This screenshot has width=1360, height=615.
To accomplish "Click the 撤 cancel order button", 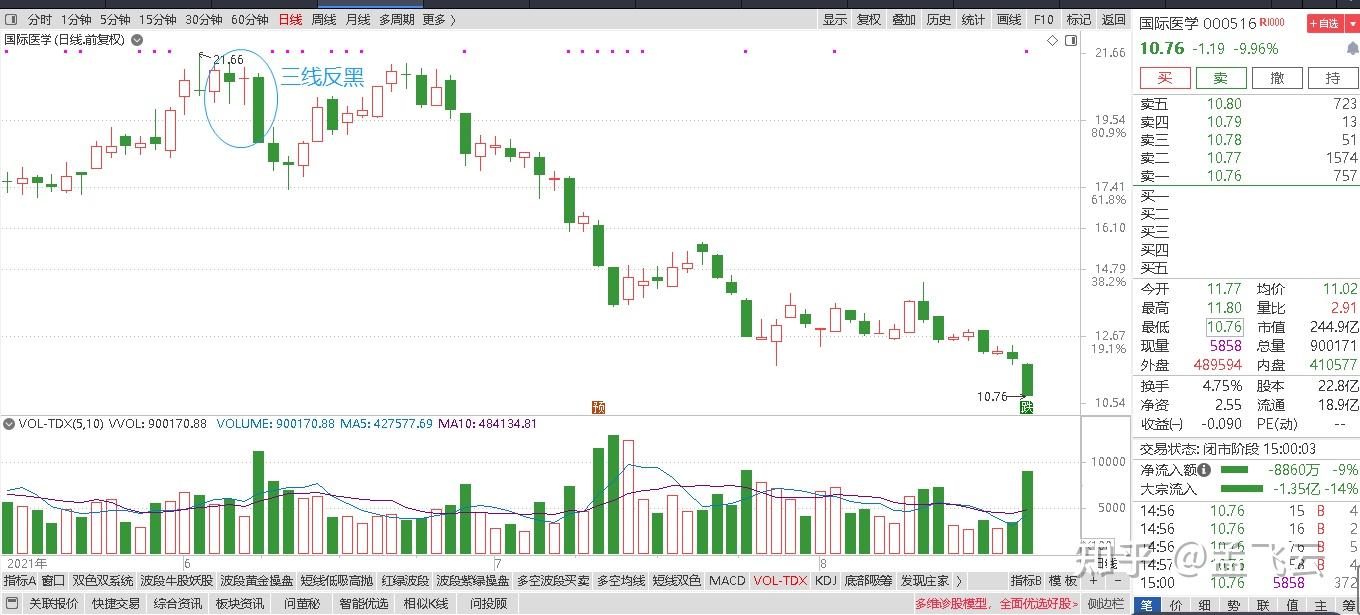I will coord(1277,78).
